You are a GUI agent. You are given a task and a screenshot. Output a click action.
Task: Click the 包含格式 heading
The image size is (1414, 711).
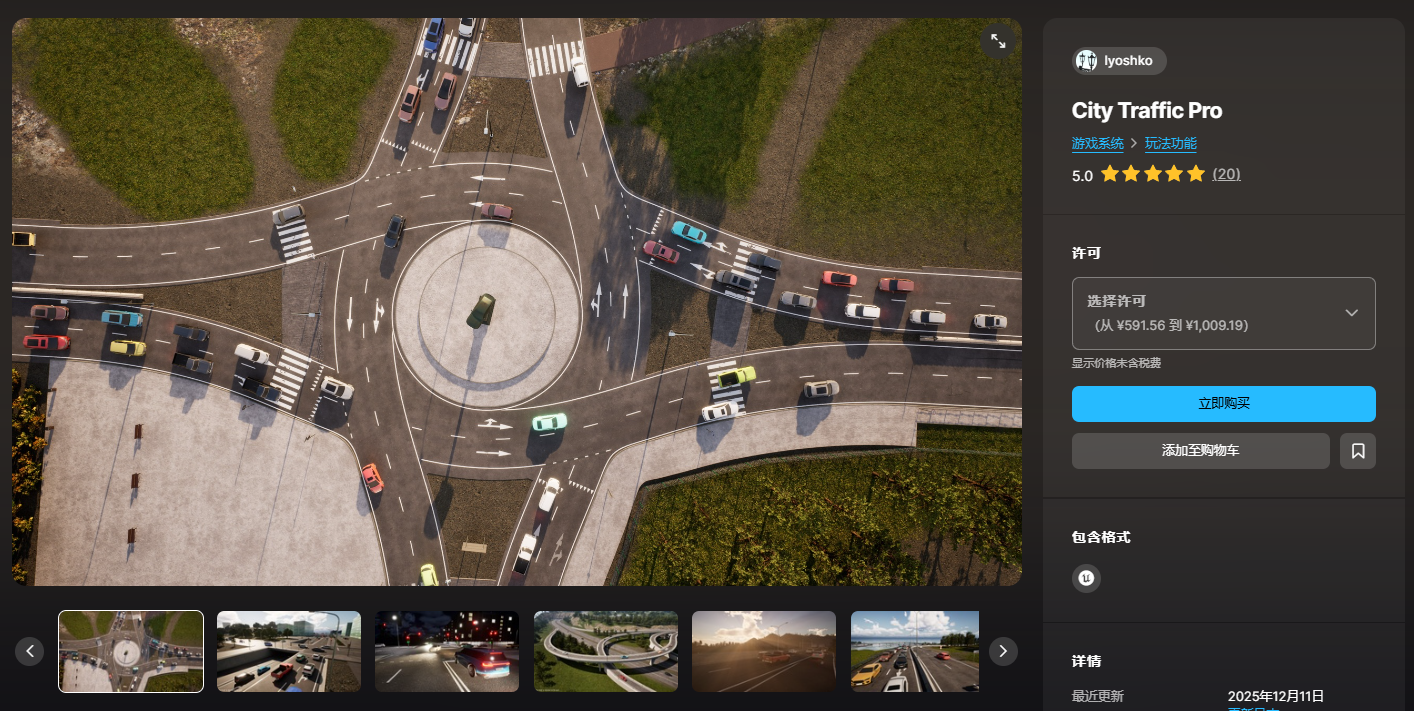tap(1101, 537)
